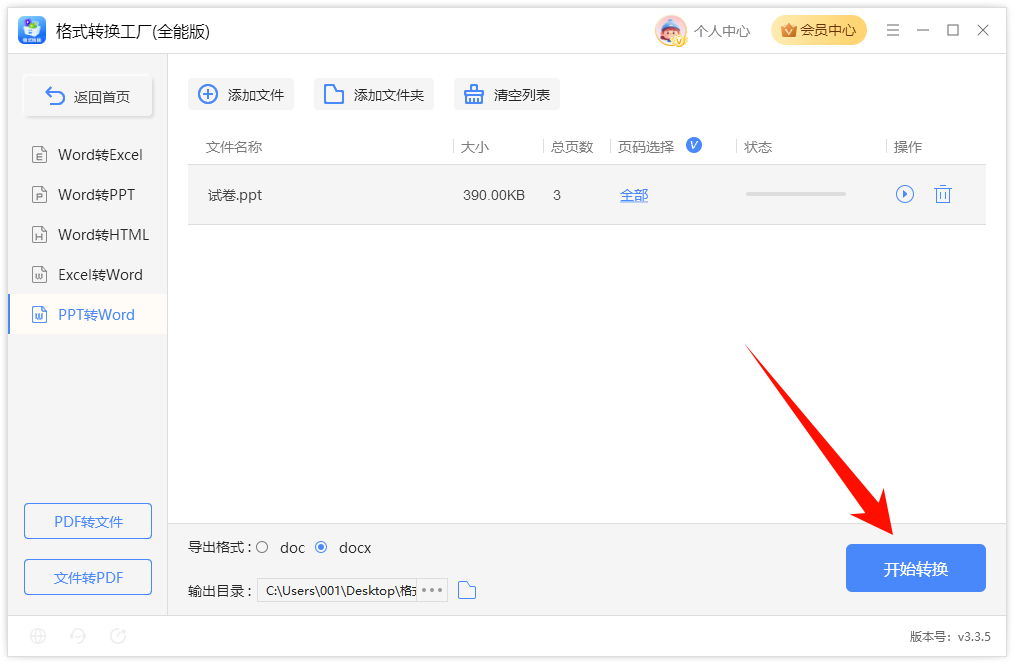This screenshot has width=1014, height=664.
Task: Open the hamburger menu in title bar
Action: point(892,30)
